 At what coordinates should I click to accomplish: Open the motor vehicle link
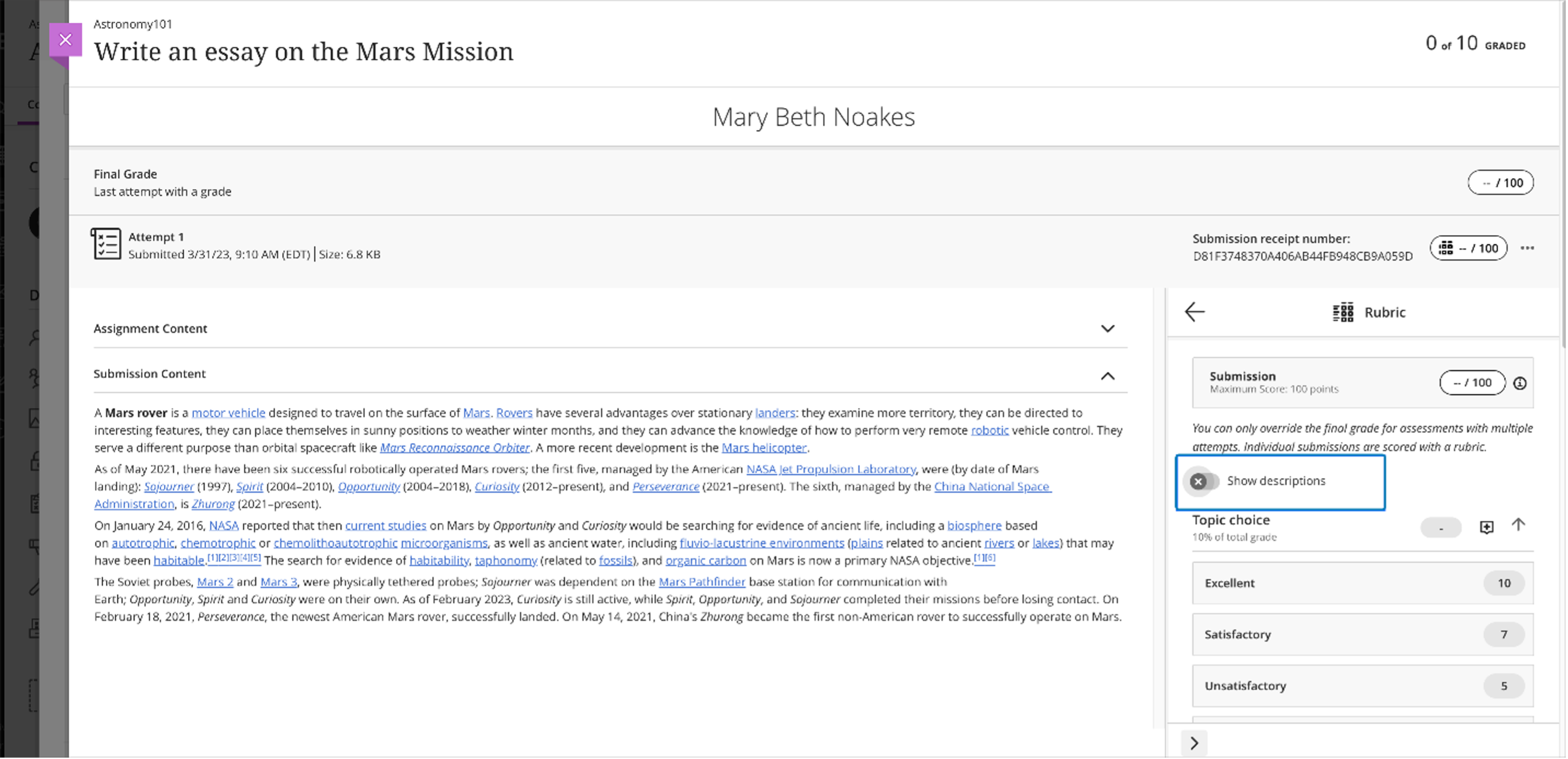[228, 413]
